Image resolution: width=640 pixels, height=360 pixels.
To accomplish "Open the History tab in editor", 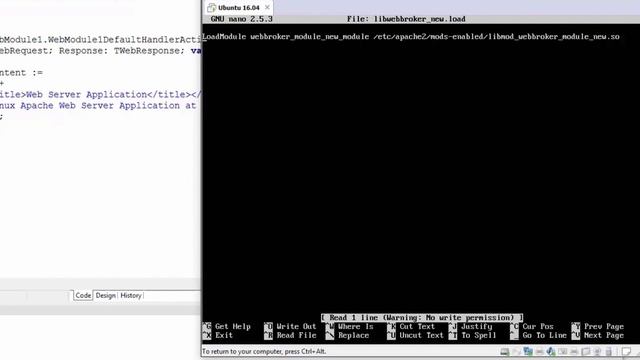I will (131, 295).
